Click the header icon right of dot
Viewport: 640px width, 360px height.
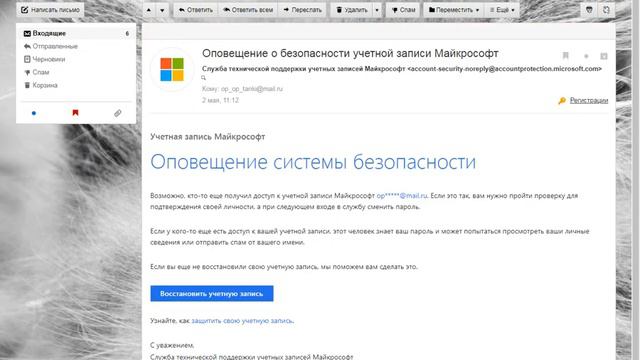click(604, 56)
